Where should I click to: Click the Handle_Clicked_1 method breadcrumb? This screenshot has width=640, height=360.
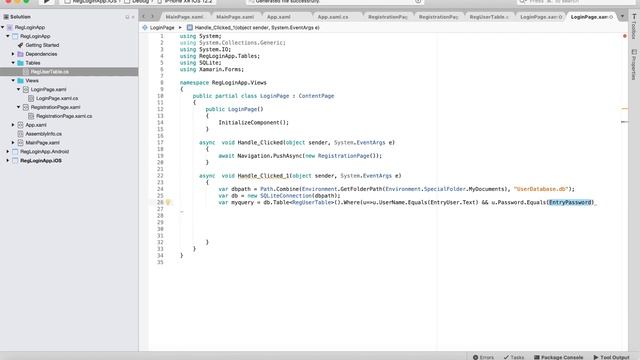[x=253, y=27]
